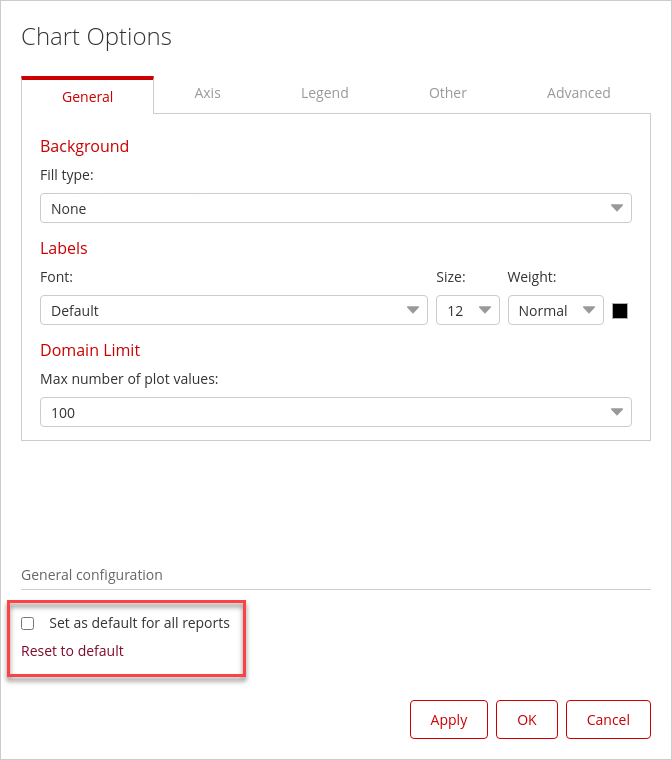This screenshot has height=760, width=672.
Task: Expand the Weight dropdown showing Normal
Action: 555,310
